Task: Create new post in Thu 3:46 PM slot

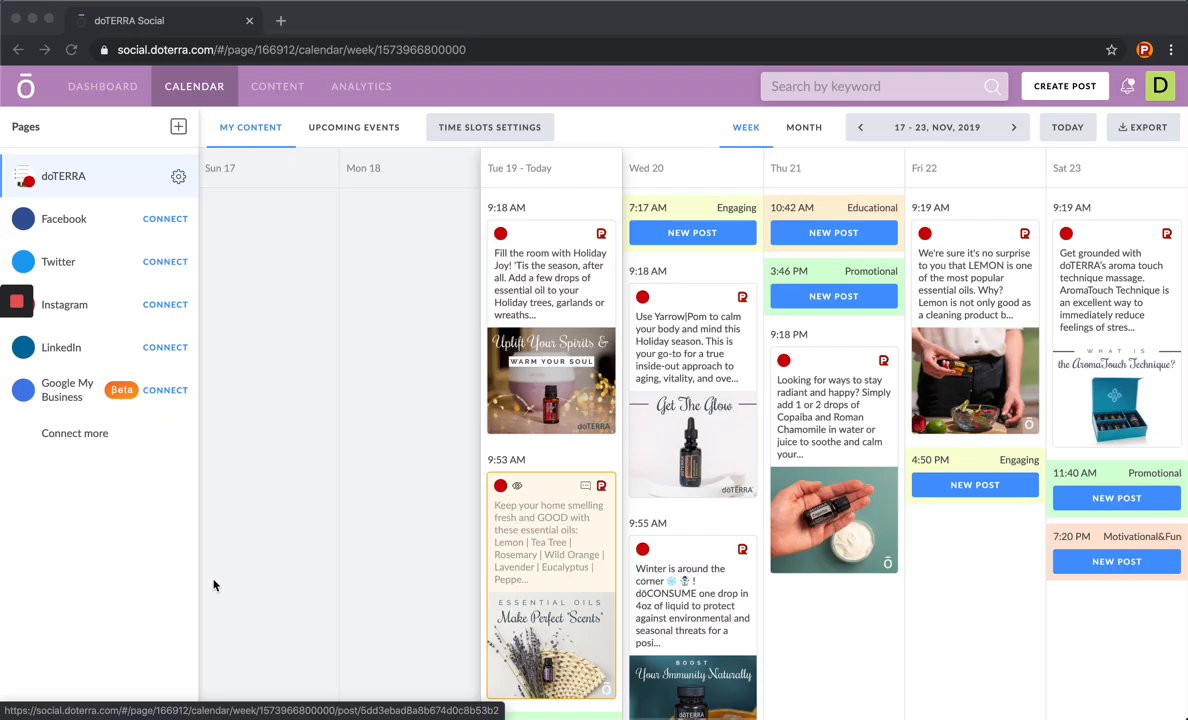Action: point(833,296)
